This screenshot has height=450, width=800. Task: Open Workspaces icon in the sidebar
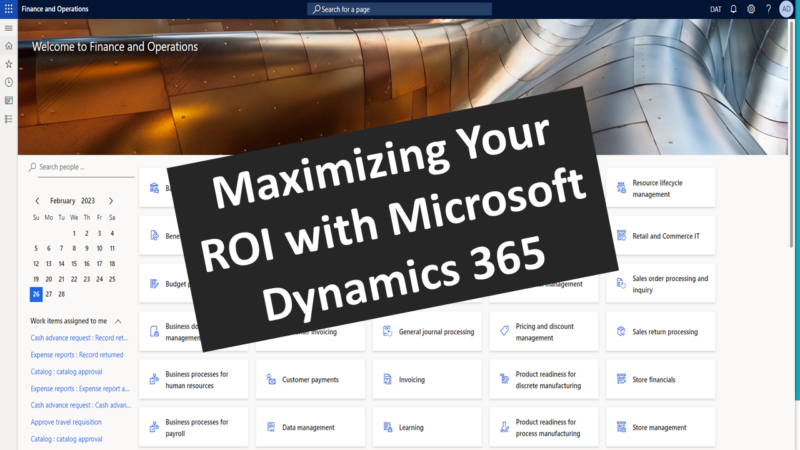(x=9, y=101)
